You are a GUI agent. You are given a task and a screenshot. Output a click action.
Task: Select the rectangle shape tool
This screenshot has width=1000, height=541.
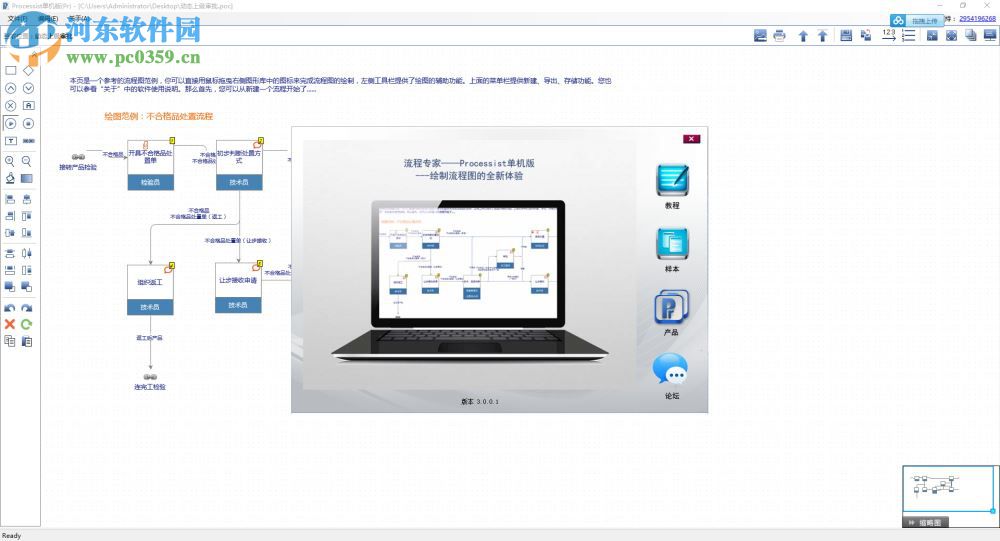point(11,71)
